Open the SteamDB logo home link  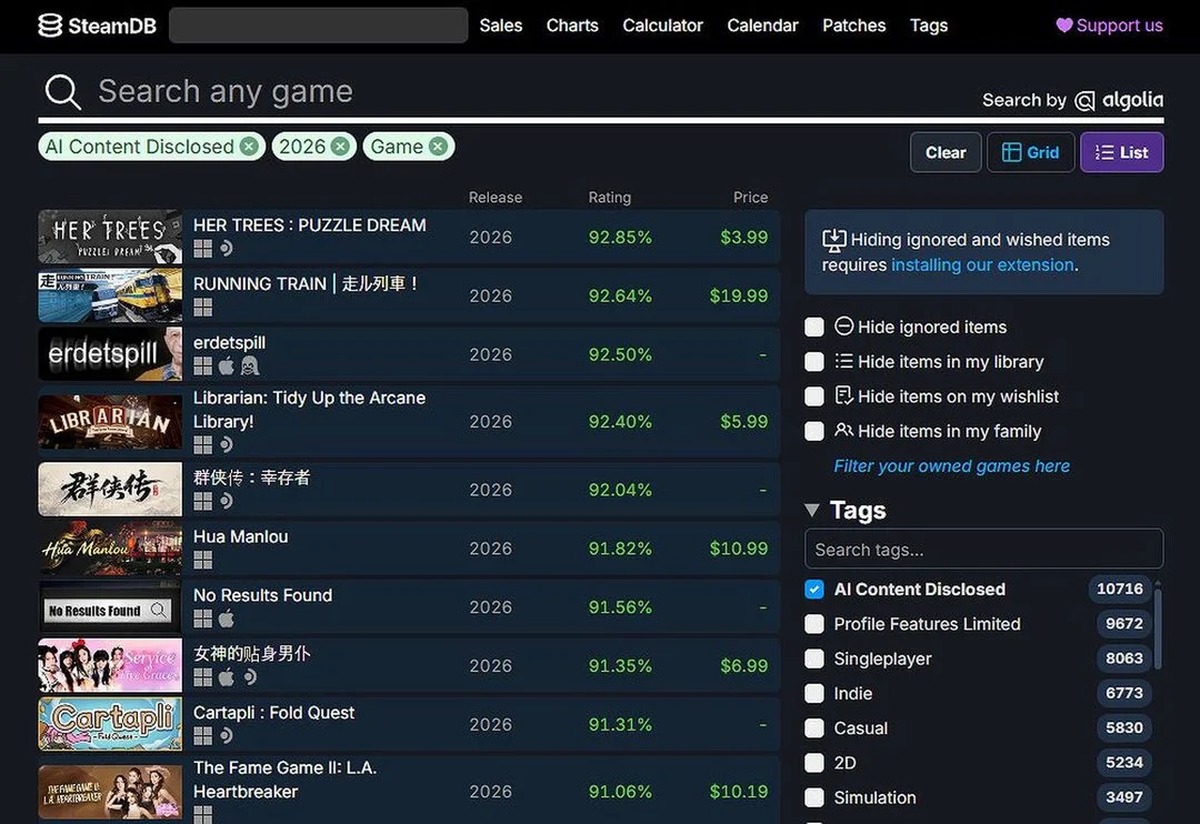click(x=97, y=25)
